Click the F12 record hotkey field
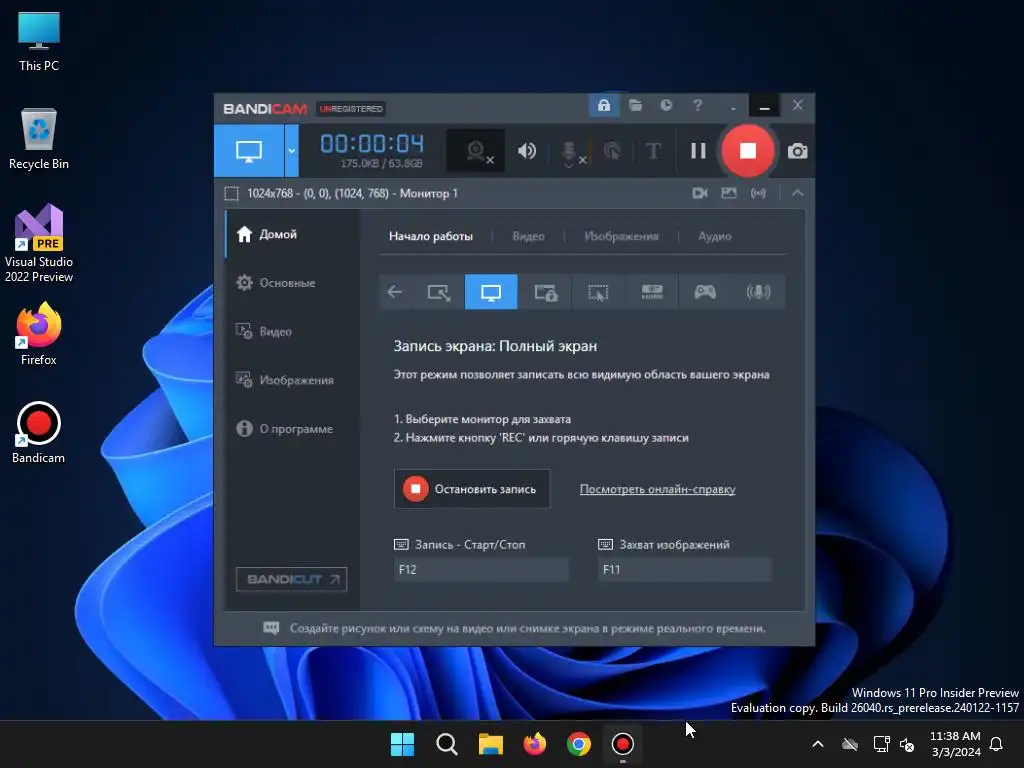This screenshot has width=1024, height=768. point(481,569)
